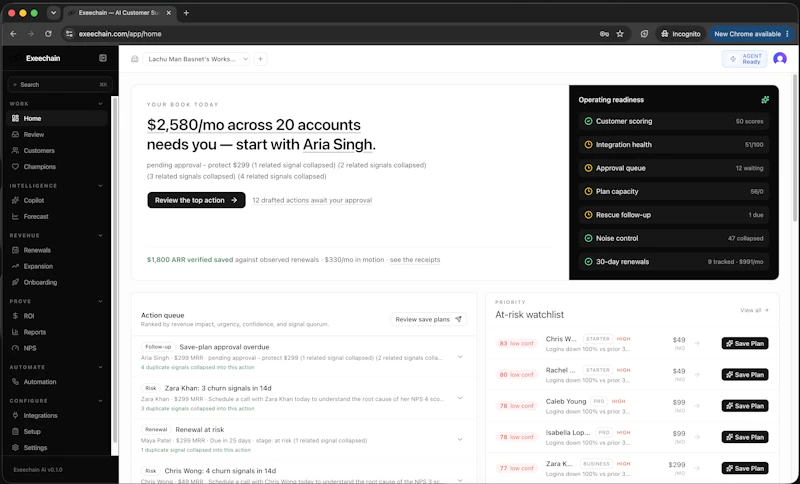Go to Customers page
The height and width of the screenshot is (484, 800).
[57, 150]
